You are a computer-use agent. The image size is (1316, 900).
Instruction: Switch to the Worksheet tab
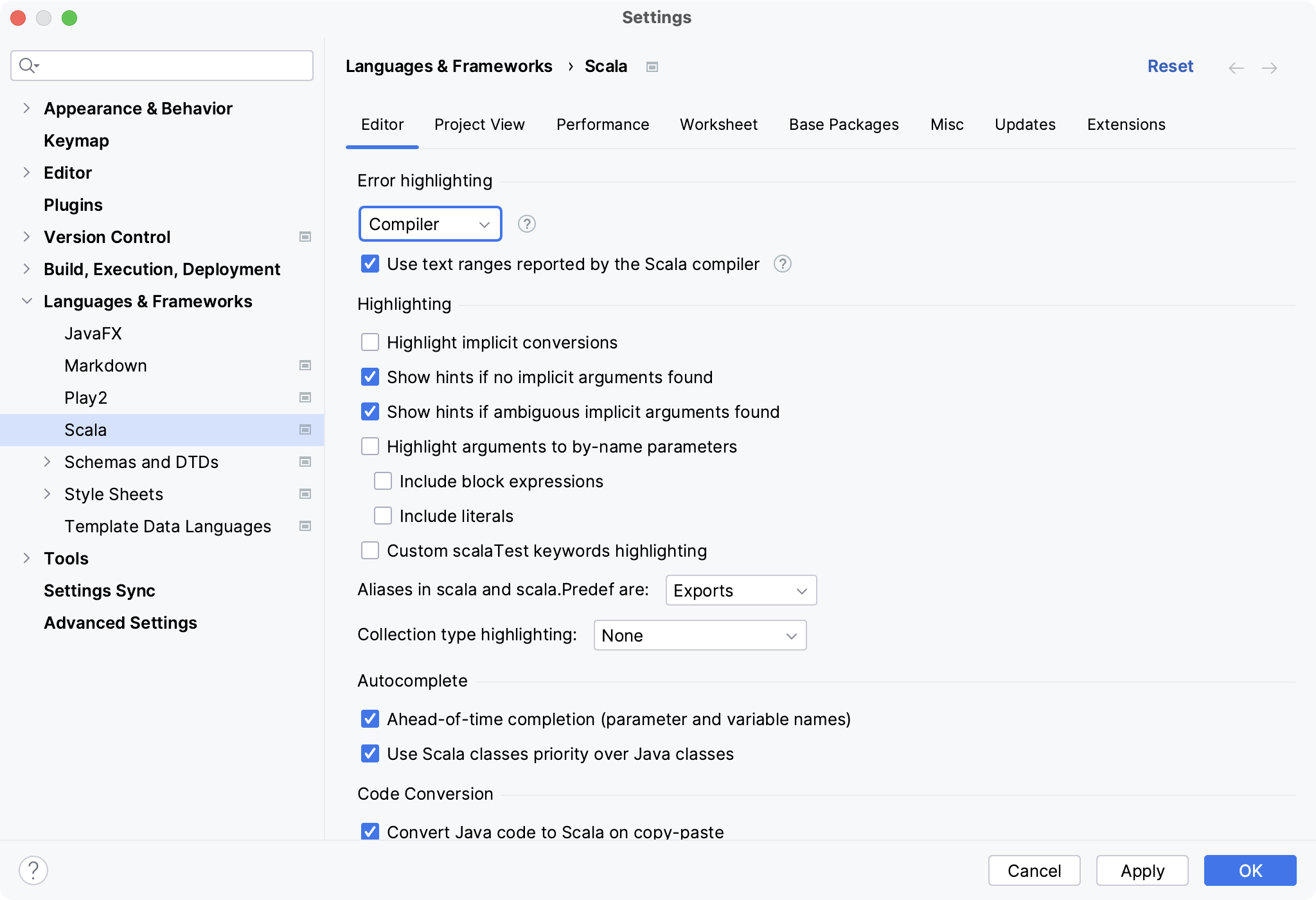click(x=718, y=124)
